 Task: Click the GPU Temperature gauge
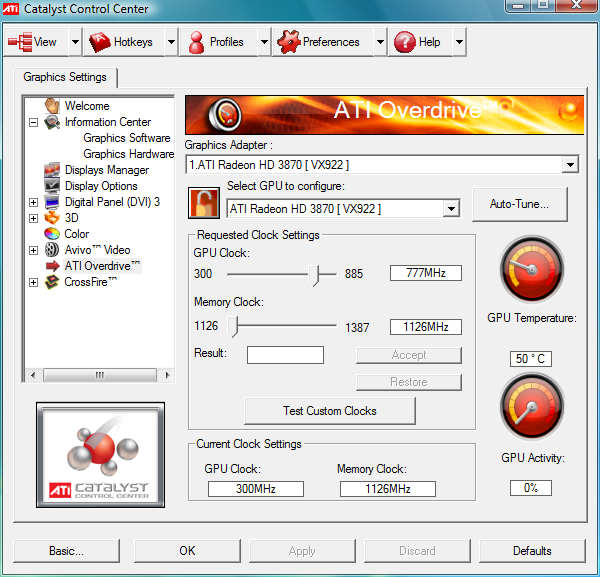pos(532,269)
